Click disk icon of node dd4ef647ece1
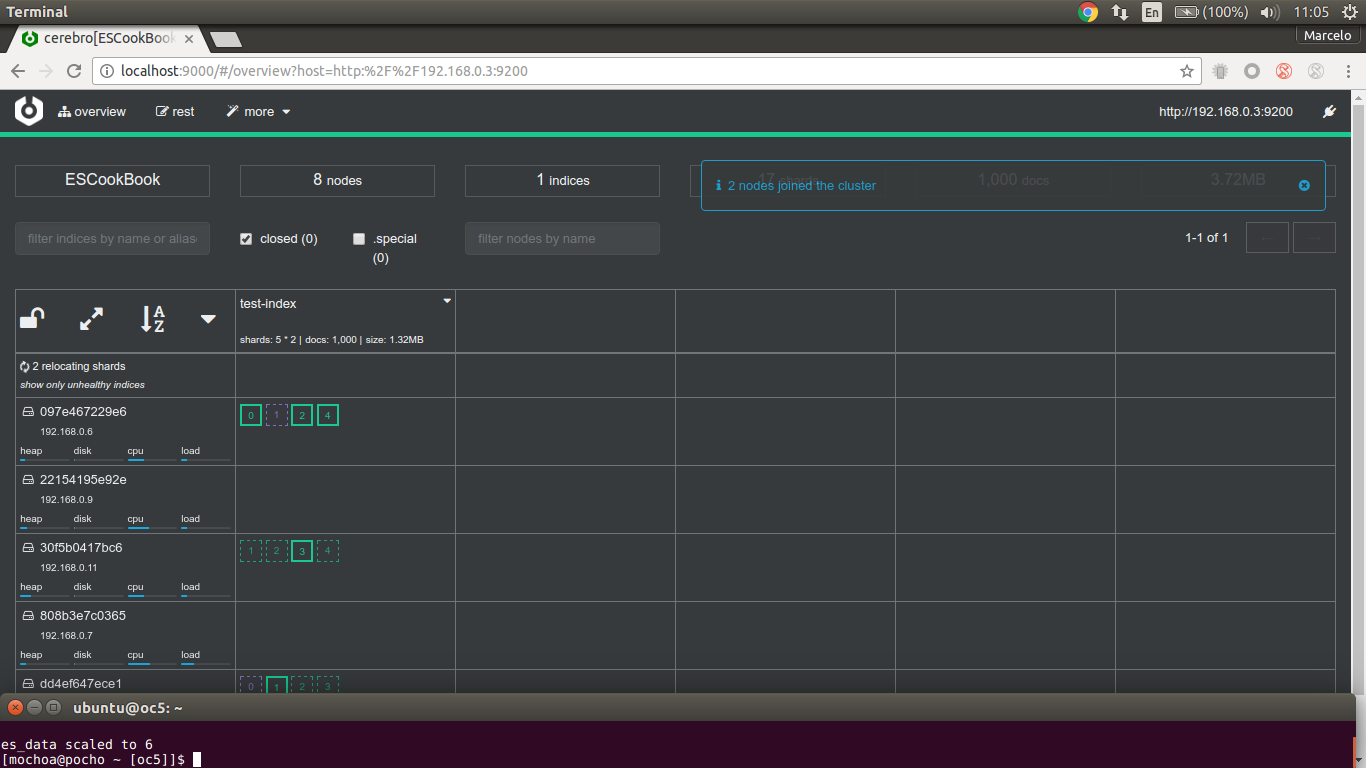This screenshot has width=1366, height=768. pos(28,684)
